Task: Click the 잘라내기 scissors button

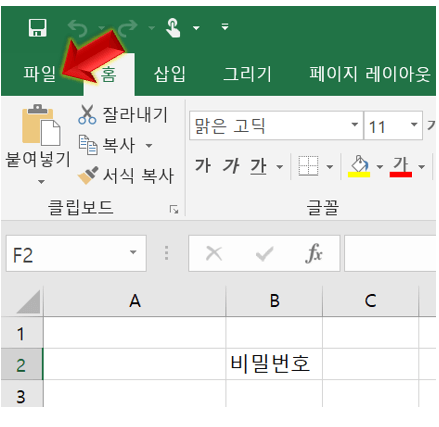Action: point(123,115)
